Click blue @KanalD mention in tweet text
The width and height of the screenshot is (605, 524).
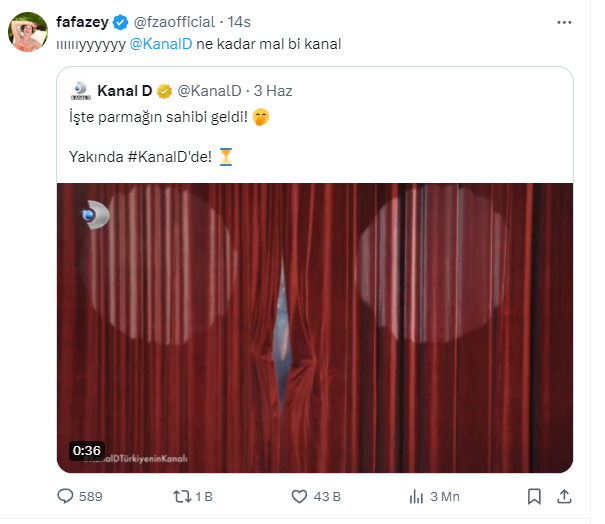(x=161, y=44)
